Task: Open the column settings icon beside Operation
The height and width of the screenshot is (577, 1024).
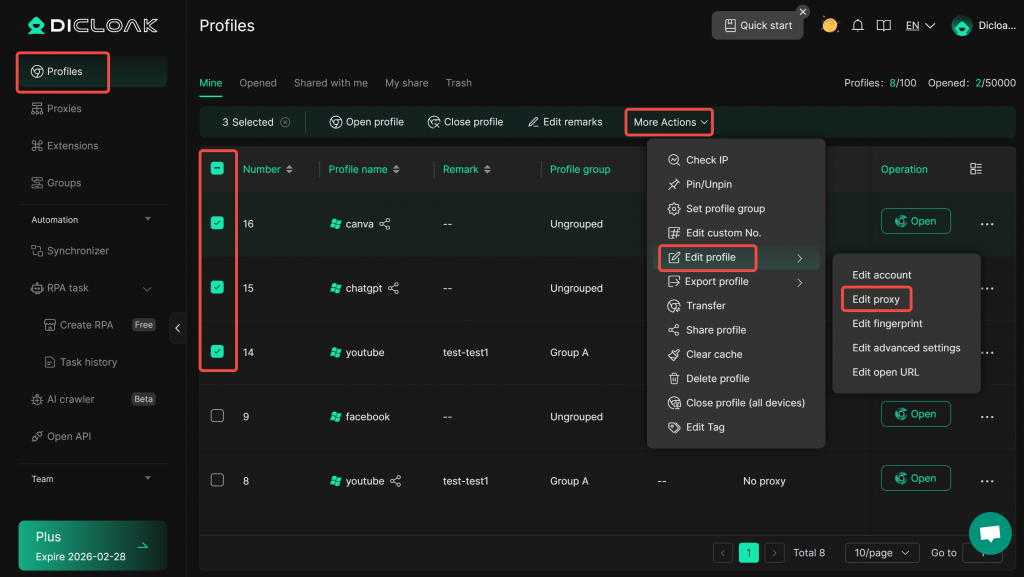Action: click(976, 169)
